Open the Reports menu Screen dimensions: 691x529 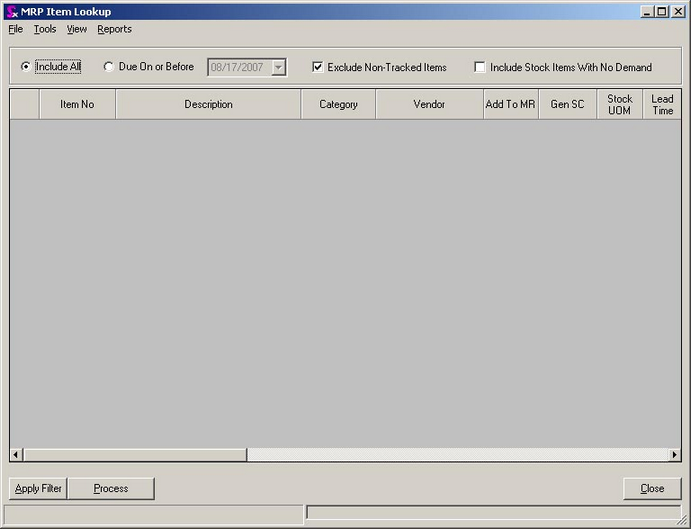pos(114,29)
